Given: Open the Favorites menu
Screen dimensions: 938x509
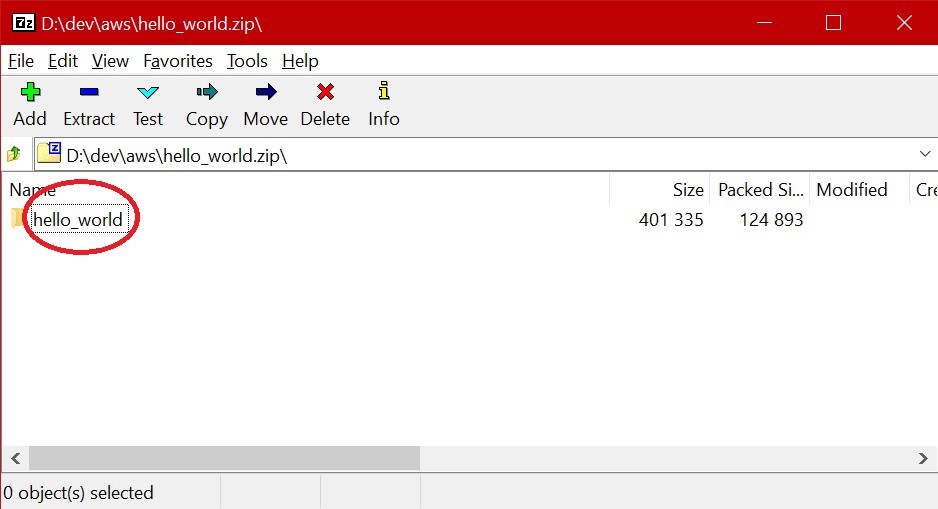Looking at the screenshot, I should pos(178,61).
